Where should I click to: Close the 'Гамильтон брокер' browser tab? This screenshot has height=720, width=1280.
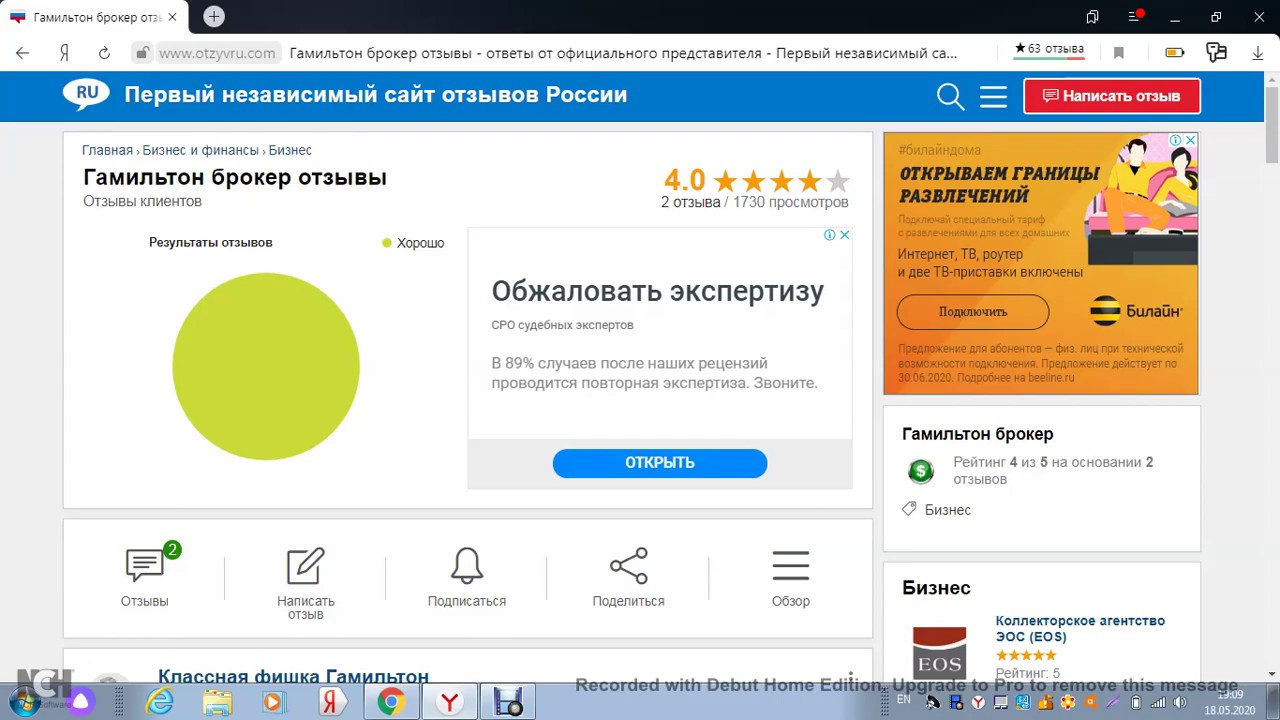pyautogui.click(x=172, y=17)
